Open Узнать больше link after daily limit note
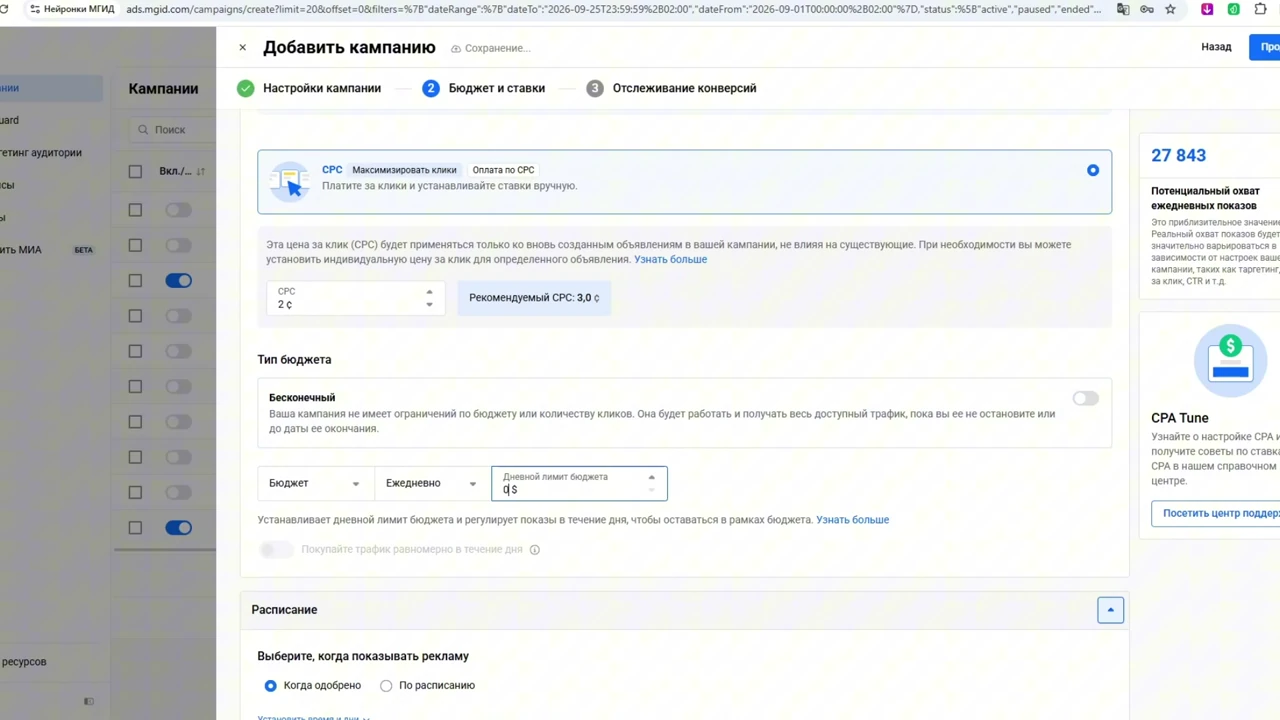The image size is (1280, 720). click(852, 520)
